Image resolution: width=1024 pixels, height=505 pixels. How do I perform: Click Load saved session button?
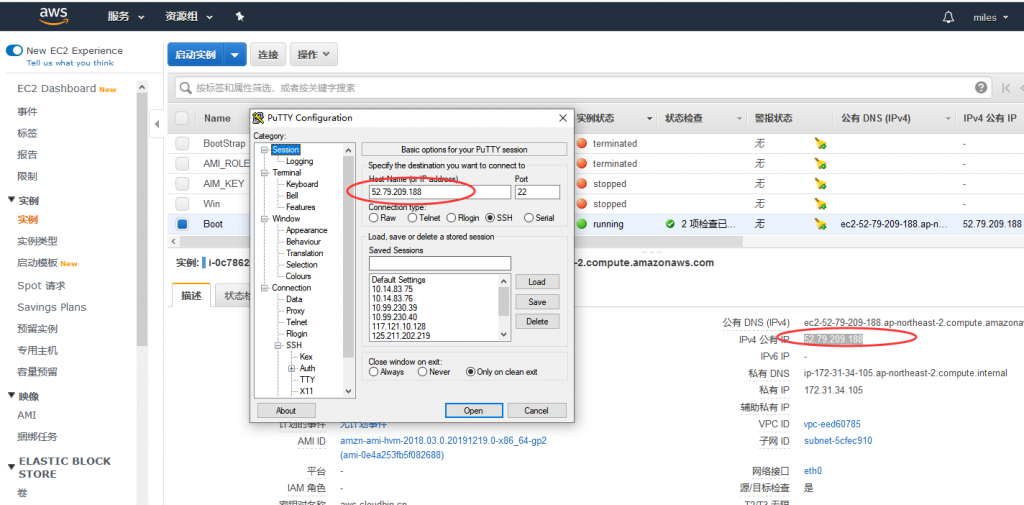(x=537, y=282)
